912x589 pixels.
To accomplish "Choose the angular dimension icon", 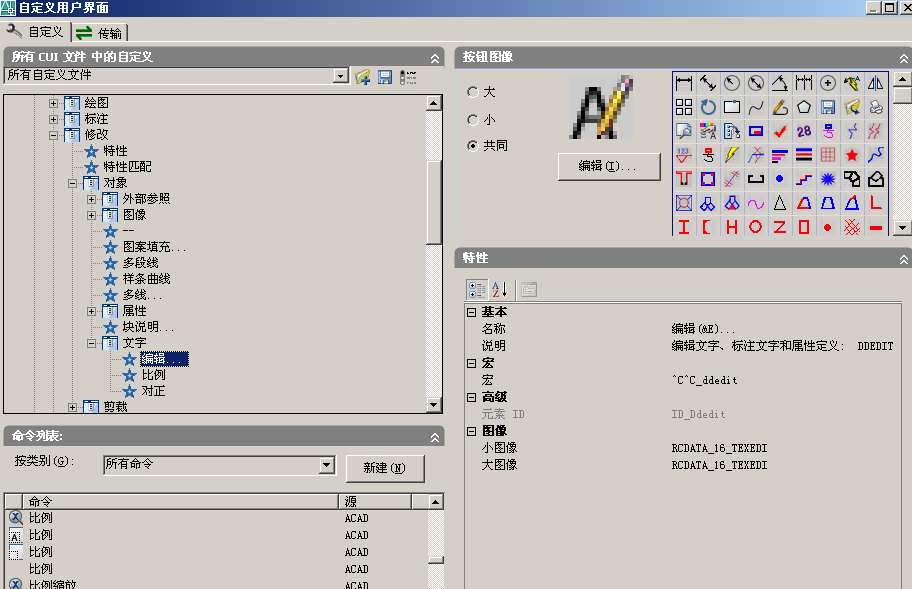I will click(780, 83).
